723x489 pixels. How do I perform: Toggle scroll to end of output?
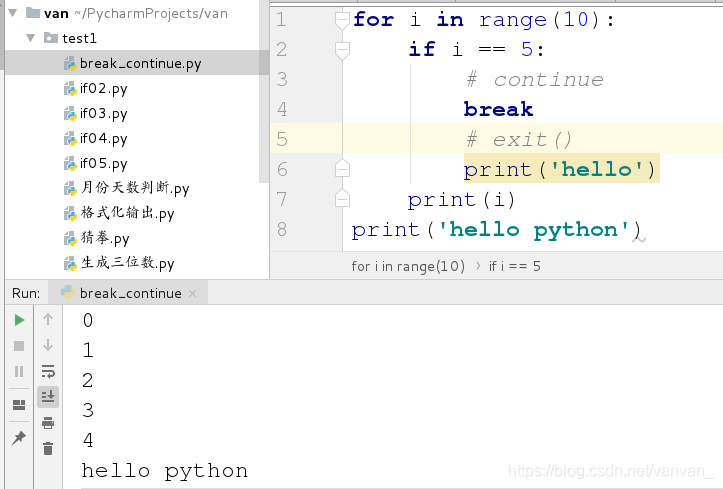(48, 396)
